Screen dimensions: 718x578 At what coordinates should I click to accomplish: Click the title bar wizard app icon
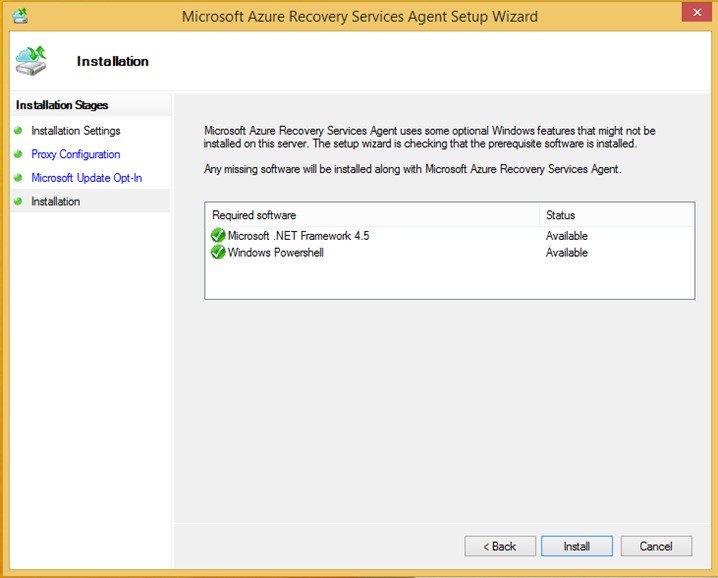coord(20,16)
